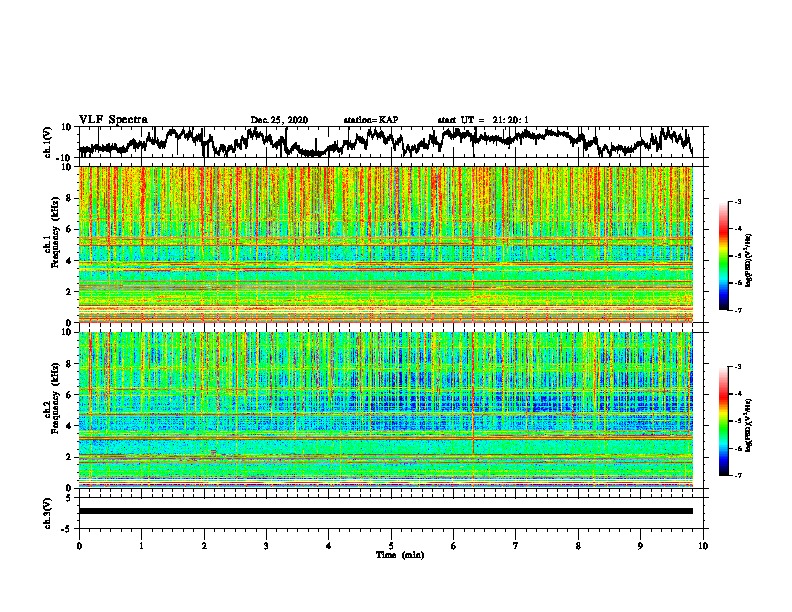
Task: Click the '8' kHz tick of ch.1 spectrogram
Action: point(70,198)
